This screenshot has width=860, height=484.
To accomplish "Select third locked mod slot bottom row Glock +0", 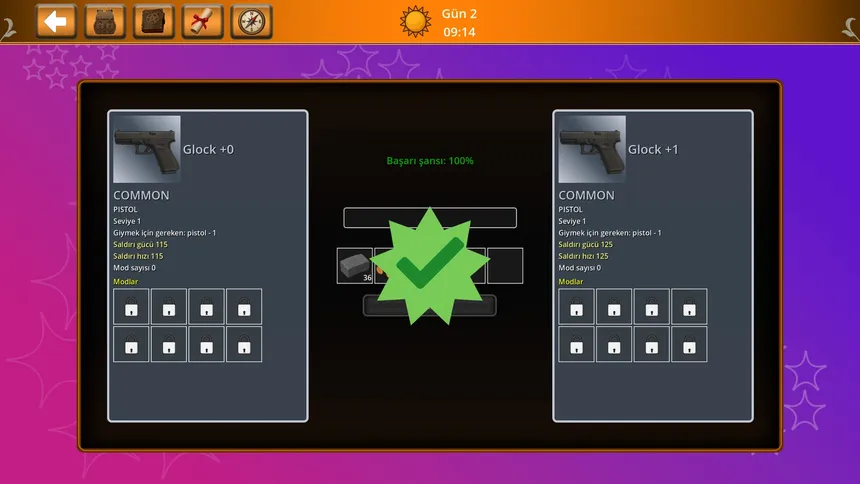I will [x=206, y=344].
